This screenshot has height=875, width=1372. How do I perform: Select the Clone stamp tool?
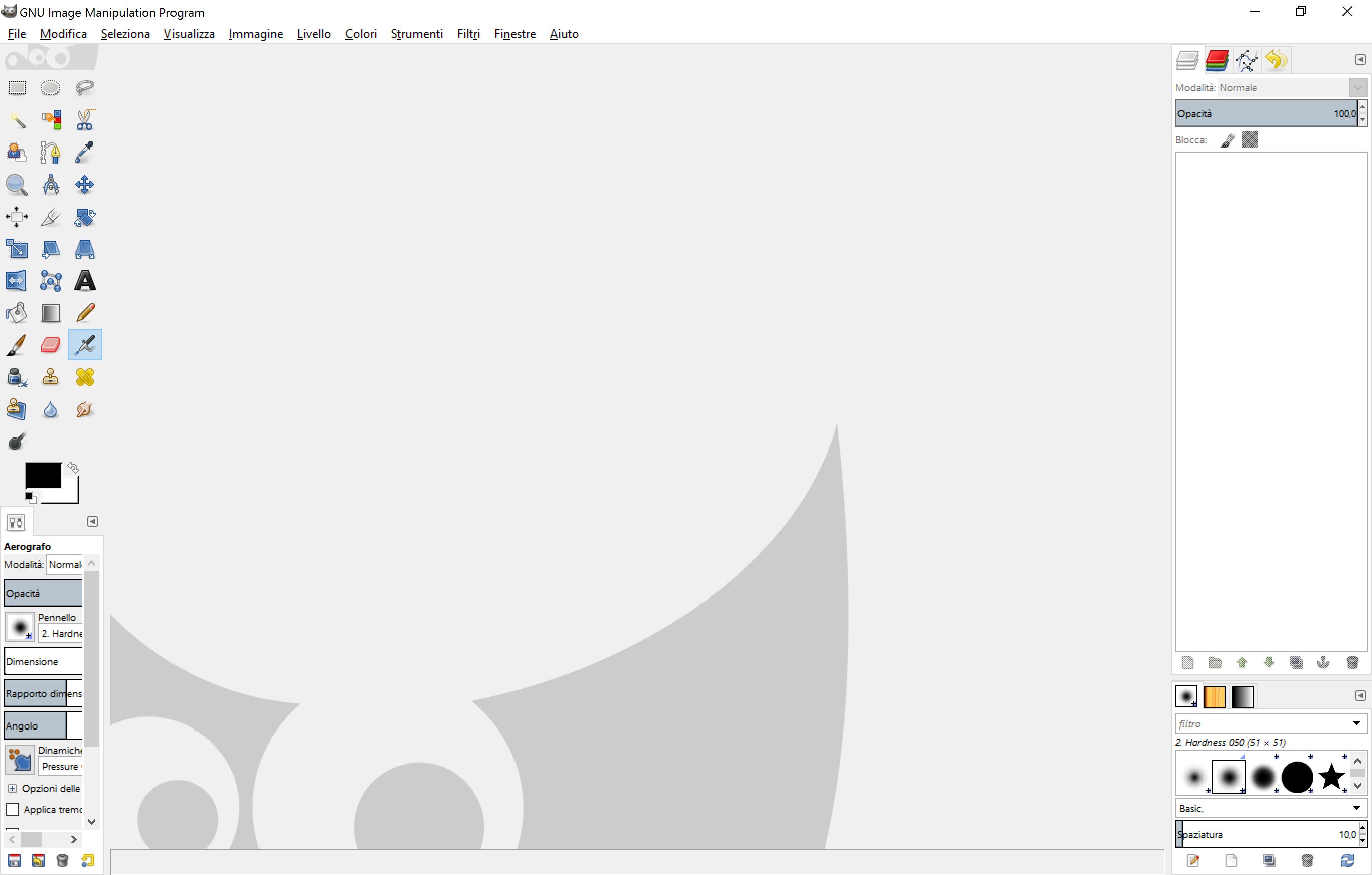(51, 377)
